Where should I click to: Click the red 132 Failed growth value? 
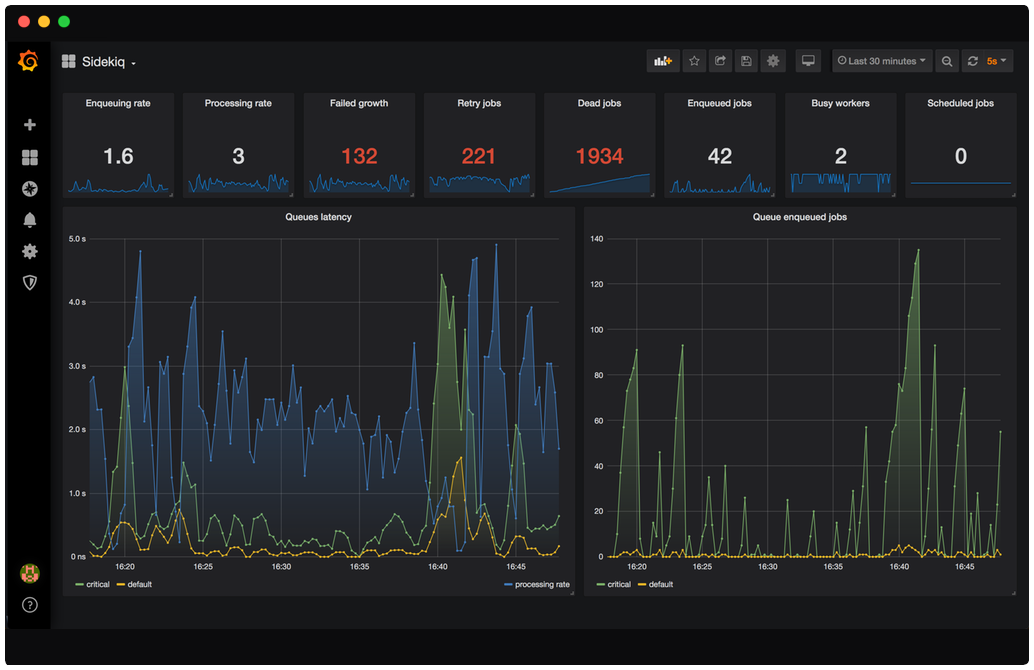point(359,156)
